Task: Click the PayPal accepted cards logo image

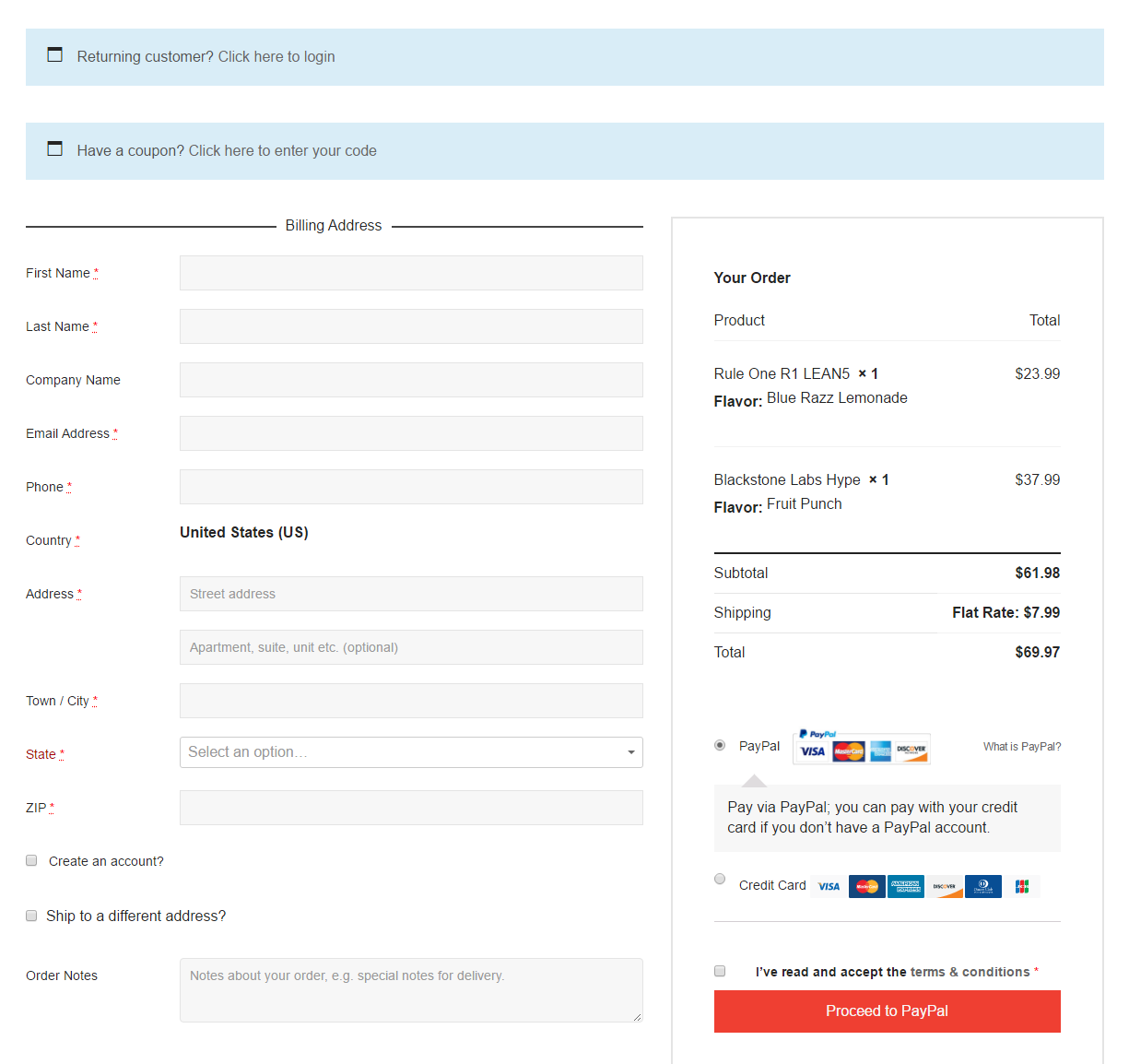Action: pos(861,747)
